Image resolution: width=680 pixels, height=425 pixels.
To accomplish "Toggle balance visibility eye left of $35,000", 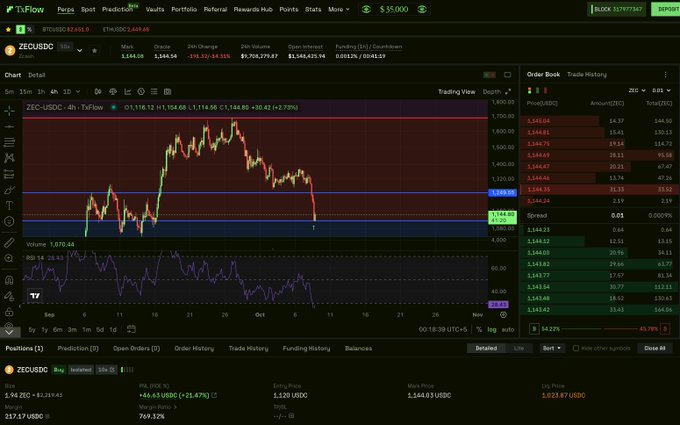I will [366, 9].
